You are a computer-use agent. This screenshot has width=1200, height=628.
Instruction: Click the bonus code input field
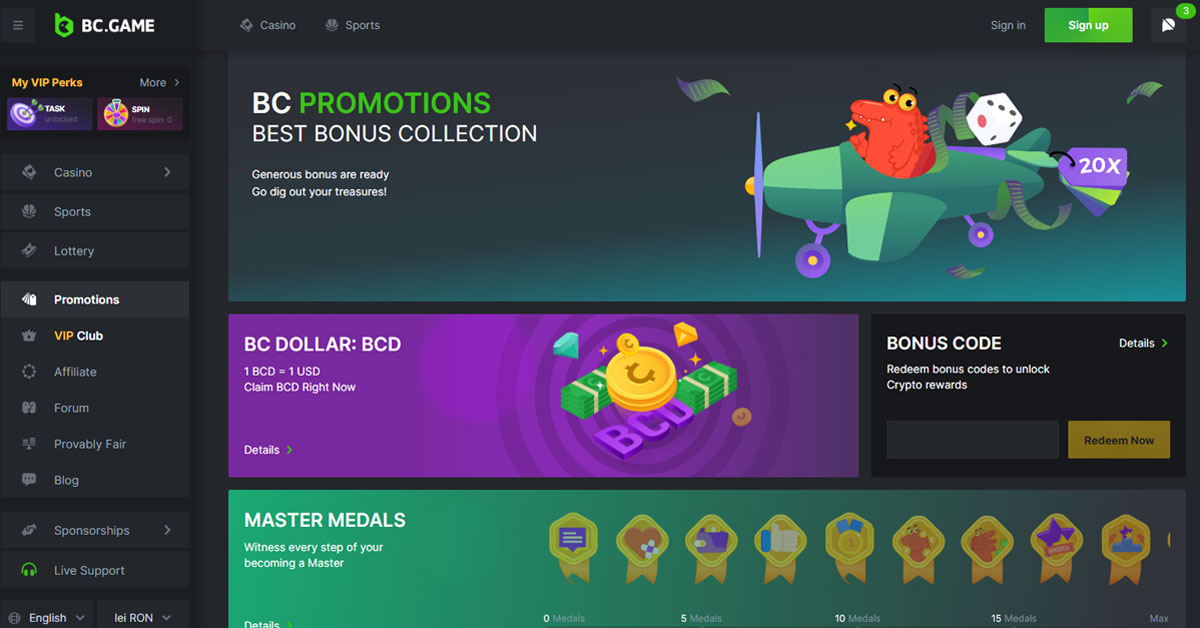(972, 440)
